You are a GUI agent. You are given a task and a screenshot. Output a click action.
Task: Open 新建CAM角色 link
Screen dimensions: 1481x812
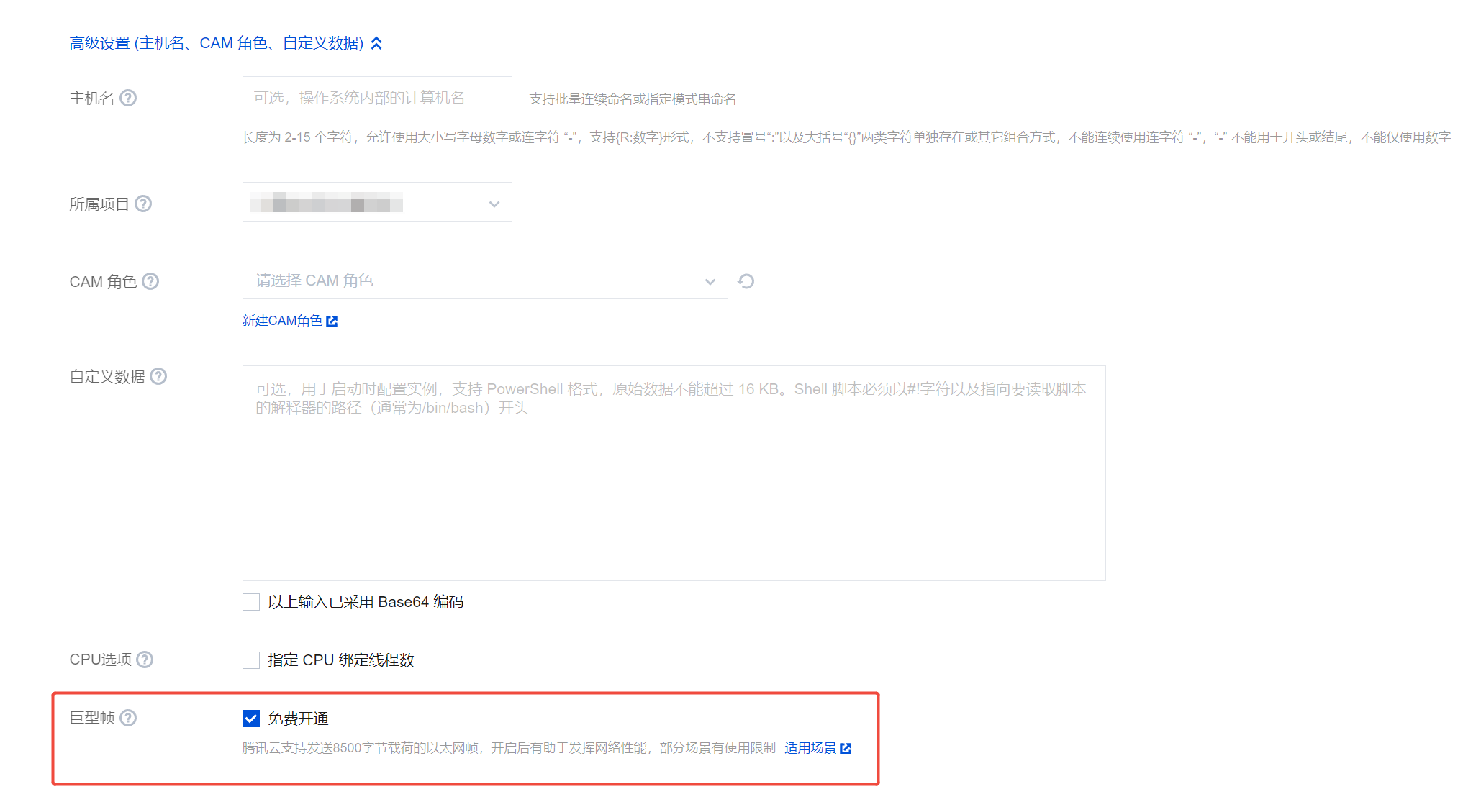[282, 321]
